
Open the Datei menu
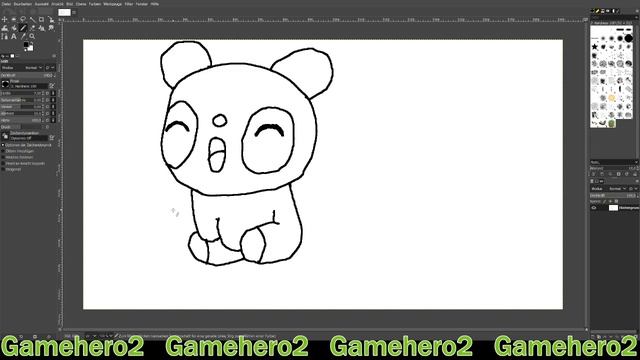coord(6,4)
